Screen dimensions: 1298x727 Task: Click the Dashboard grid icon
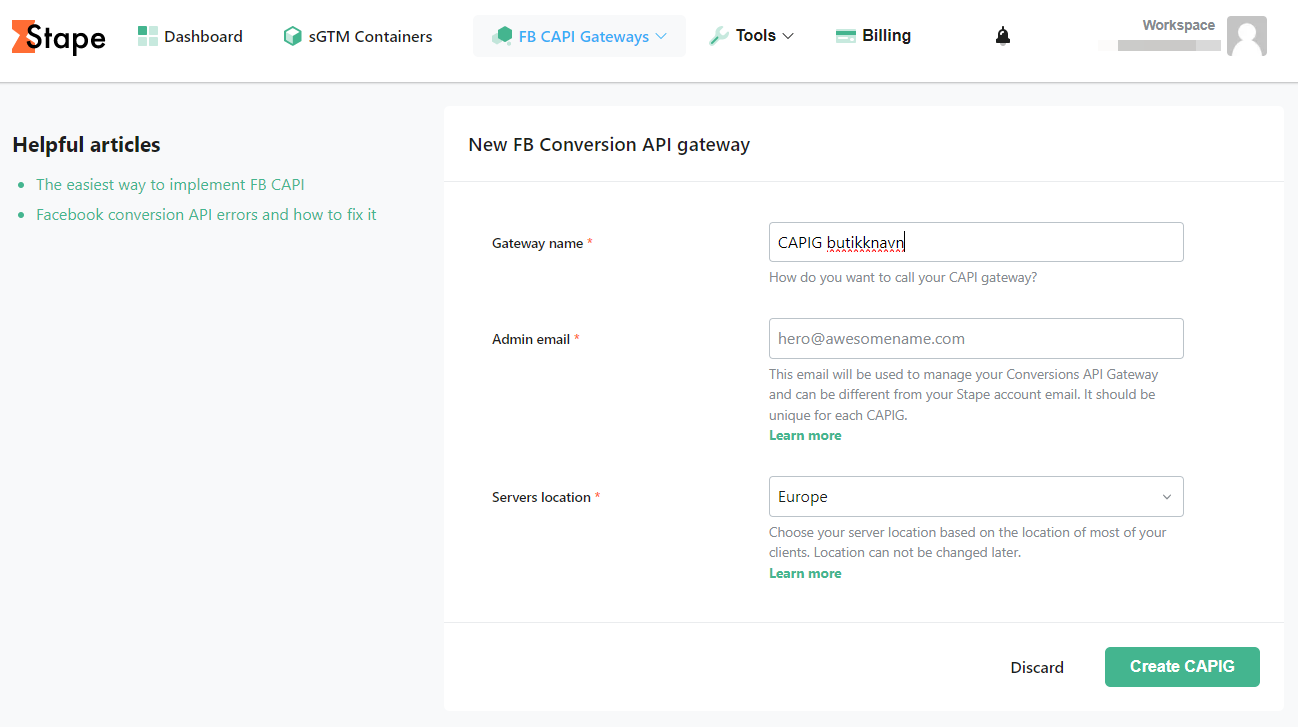click(x=148, y=36)
